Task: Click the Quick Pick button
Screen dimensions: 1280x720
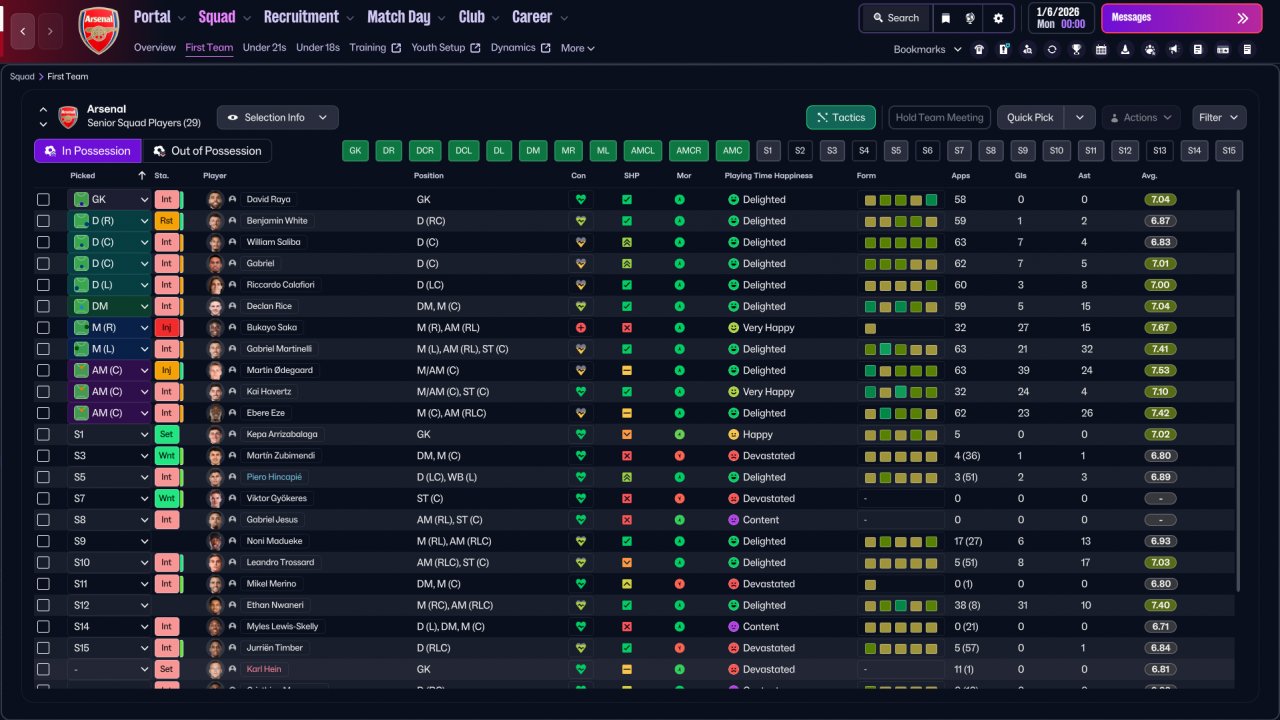Action: 1031,118
